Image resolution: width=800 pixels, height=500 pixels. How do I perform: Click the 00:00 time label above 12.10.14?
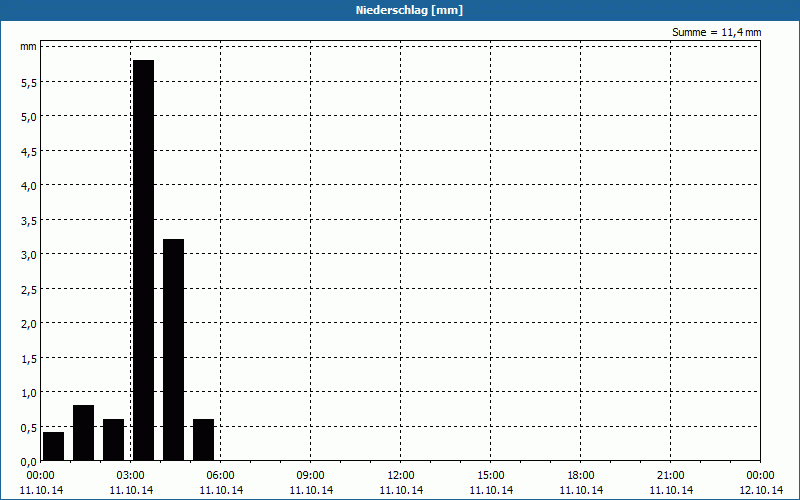point(761,476)
